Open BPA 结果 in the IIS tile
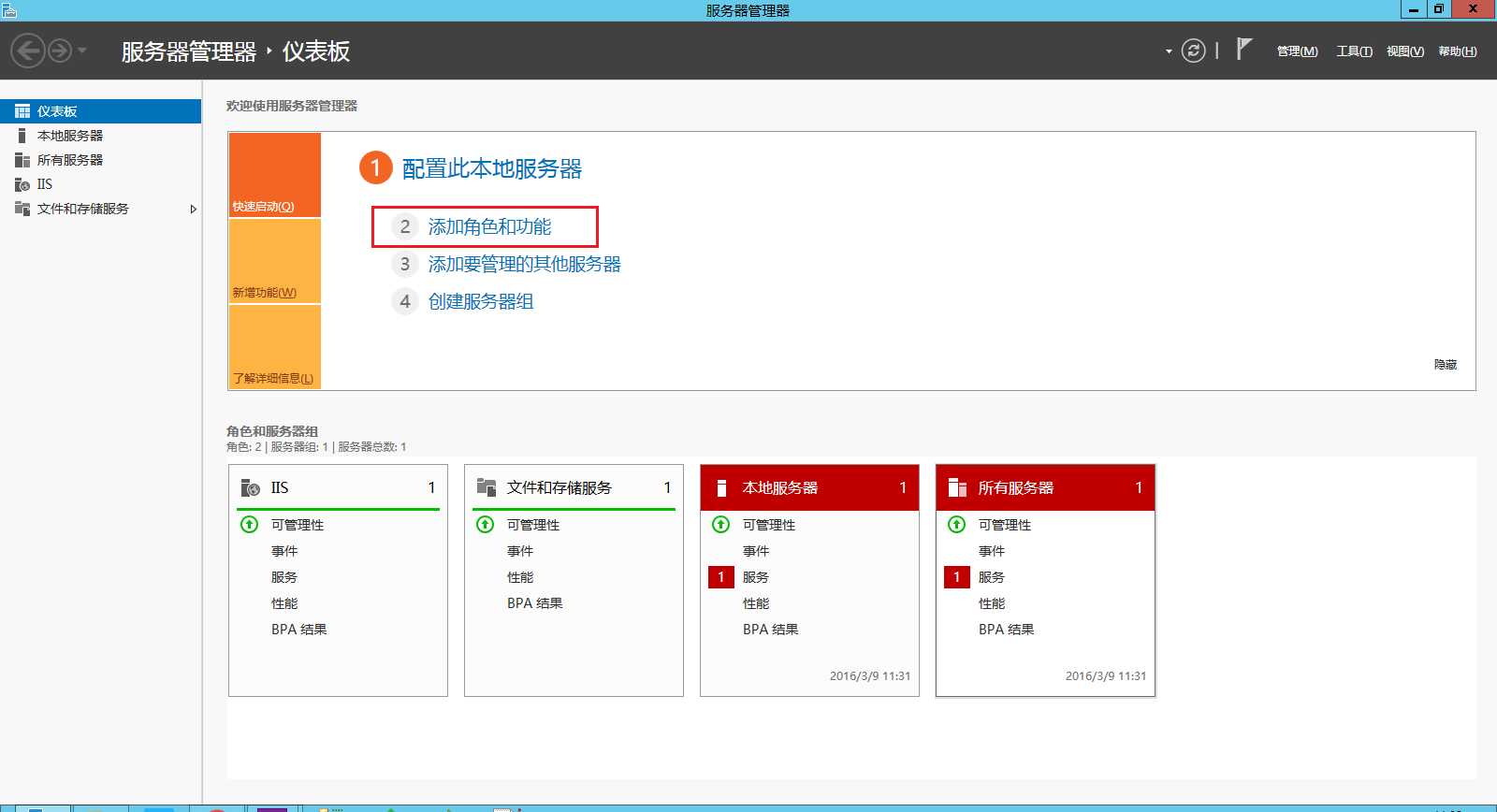 pos(299,630)
